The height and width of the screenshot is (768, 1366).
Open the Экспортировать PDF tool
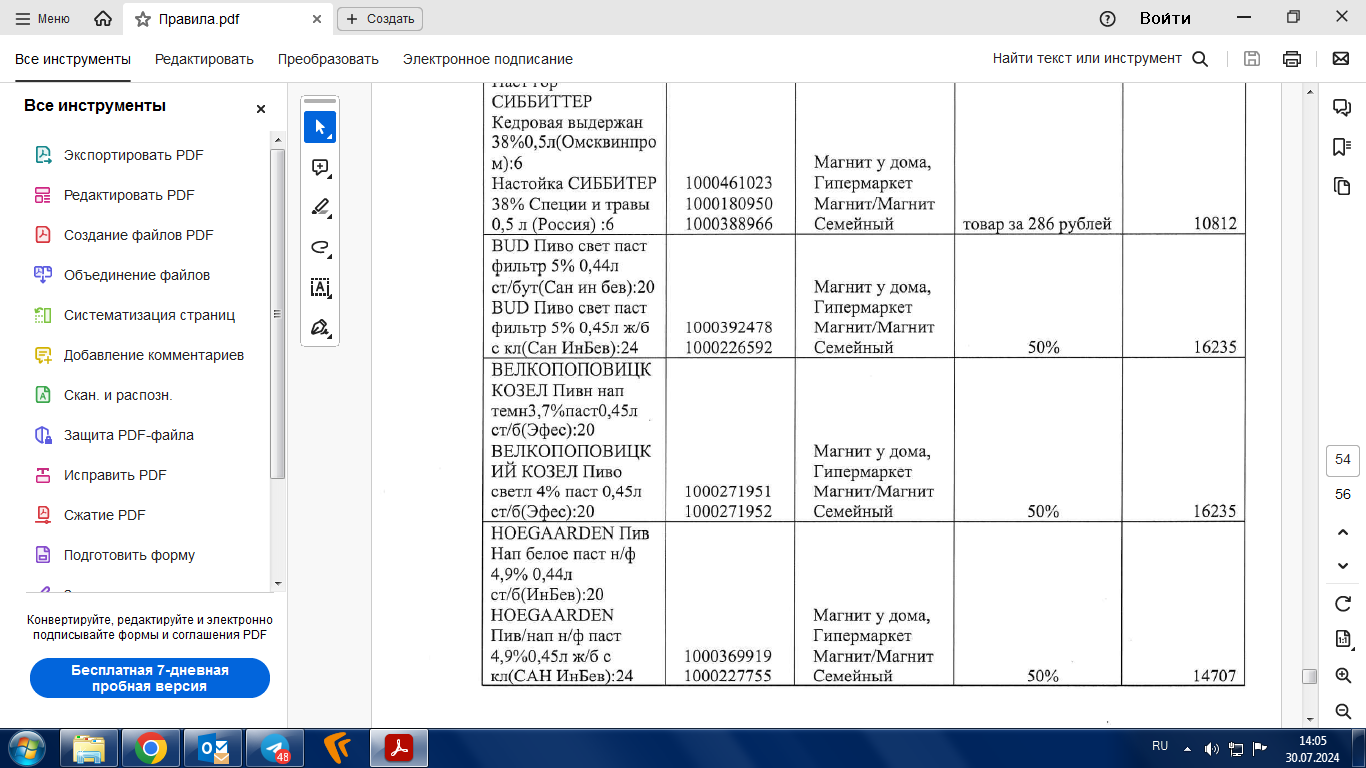[x=134, y=155]
